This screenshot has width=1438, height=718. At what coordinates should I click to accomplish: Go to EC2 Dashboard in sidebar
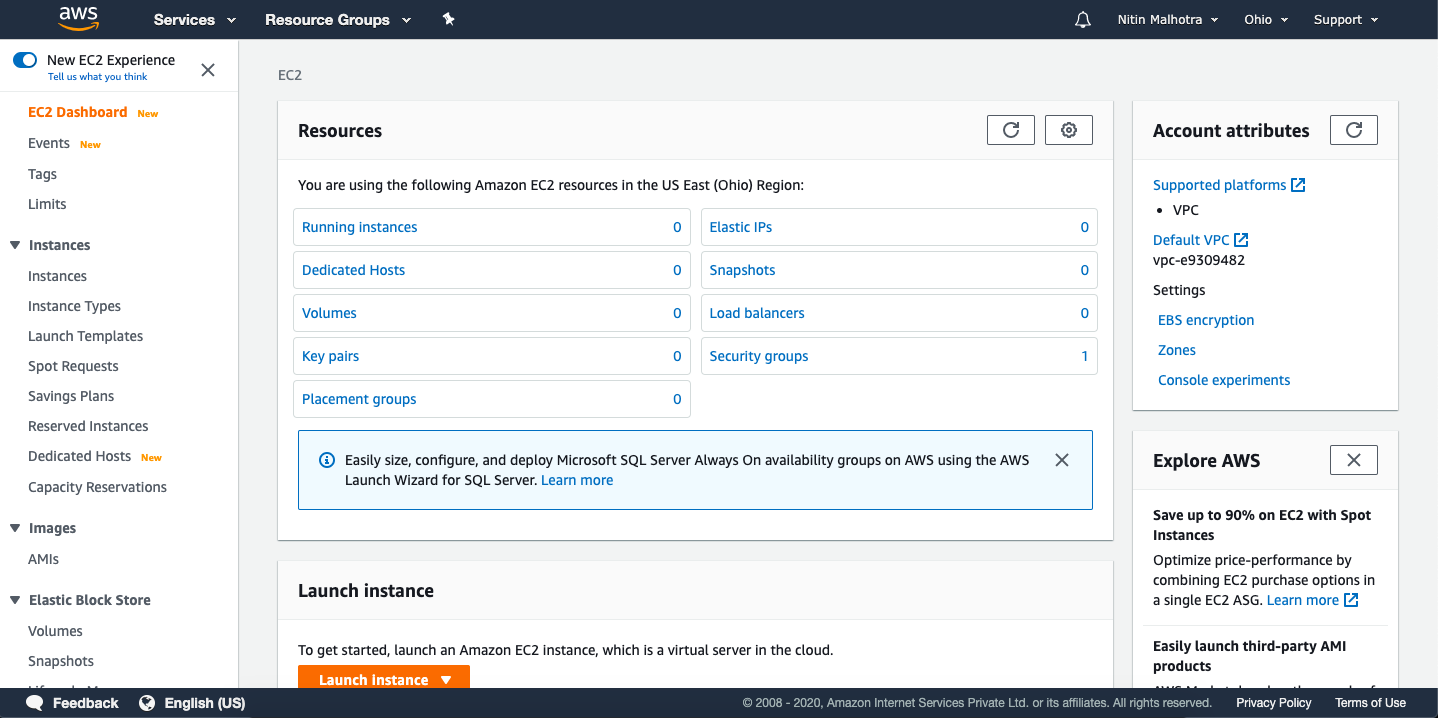pos(78,112)
